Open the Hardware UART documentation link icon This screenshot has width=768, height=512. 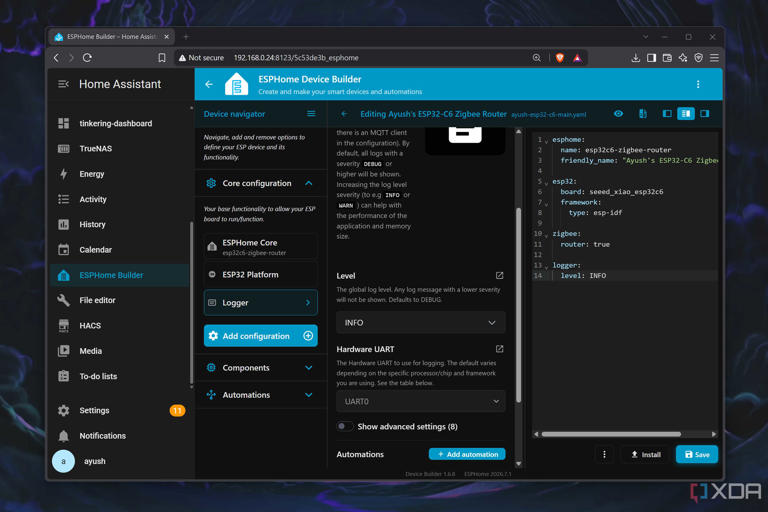coord(500,349)
